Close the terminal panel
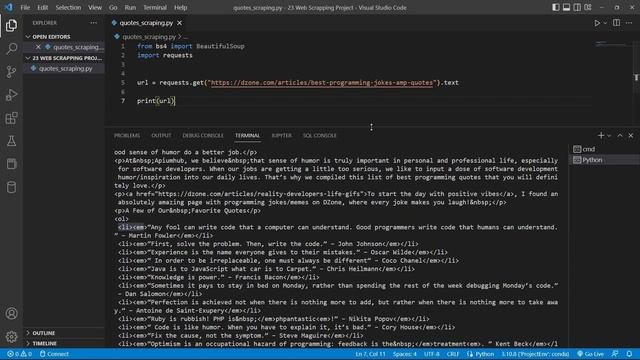The image size is (640, 360). click(631, 136)
